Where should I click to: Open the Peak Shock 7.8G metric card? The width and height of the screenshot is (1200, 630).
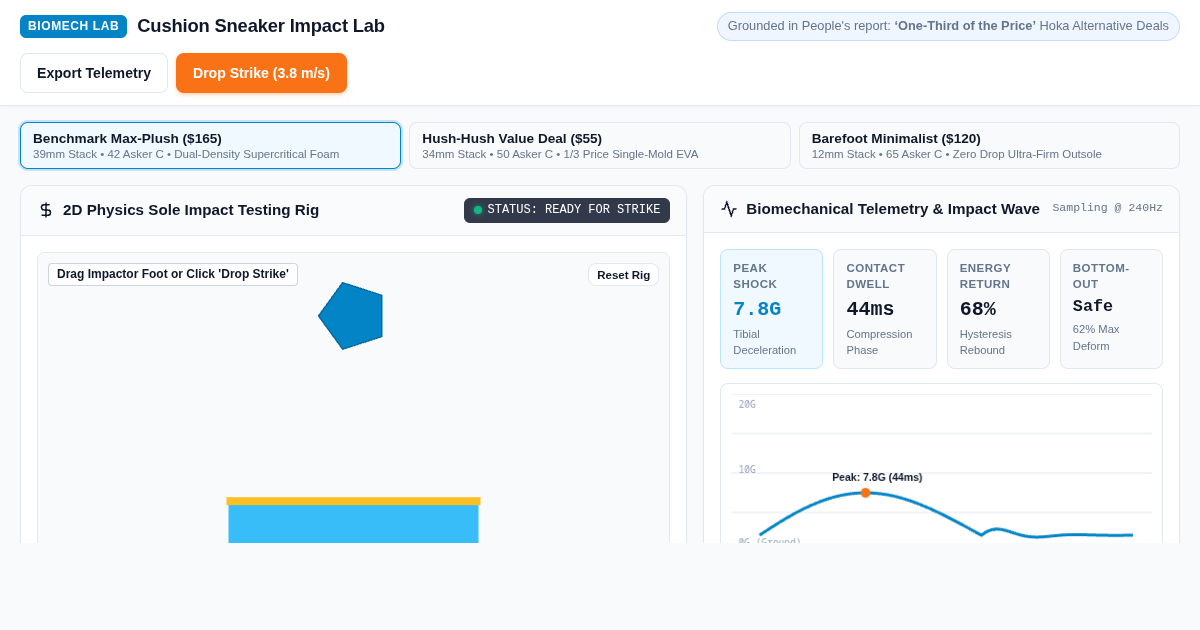(771, 309)
